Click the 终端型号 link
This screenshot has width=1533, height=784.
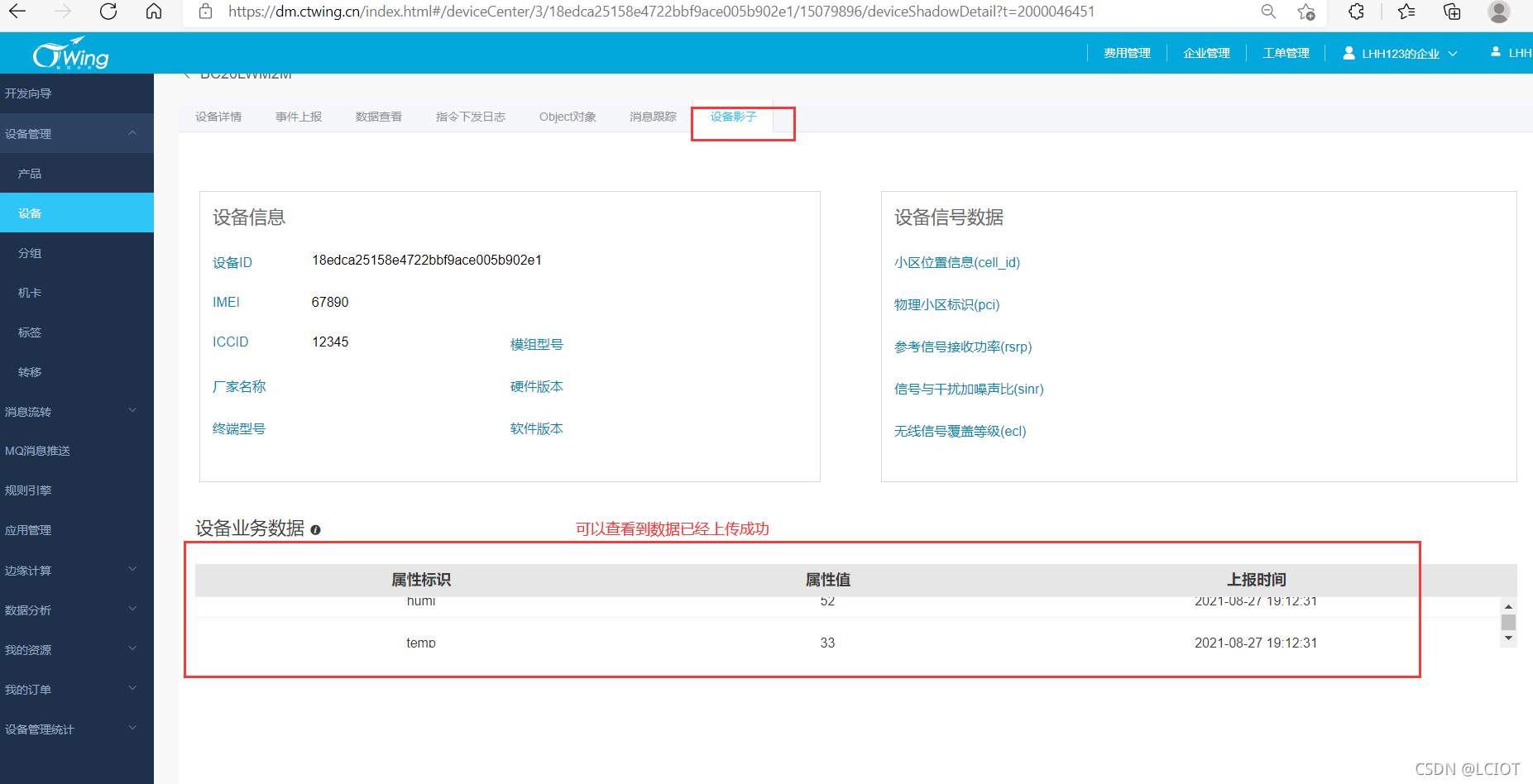tap(239, 428)
